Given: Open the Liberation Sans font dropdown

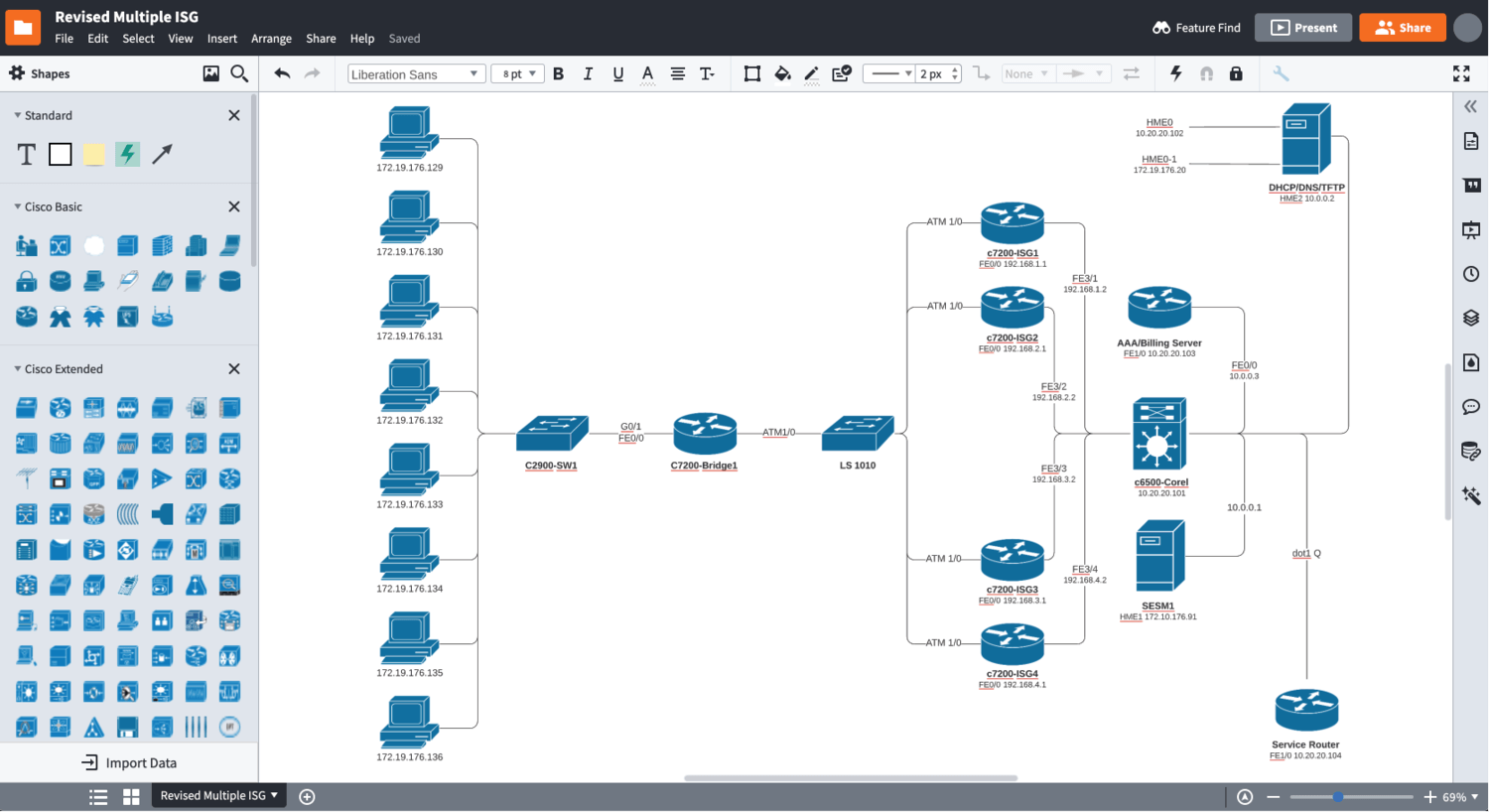Looking at the screenshot, I should (415, 74).
